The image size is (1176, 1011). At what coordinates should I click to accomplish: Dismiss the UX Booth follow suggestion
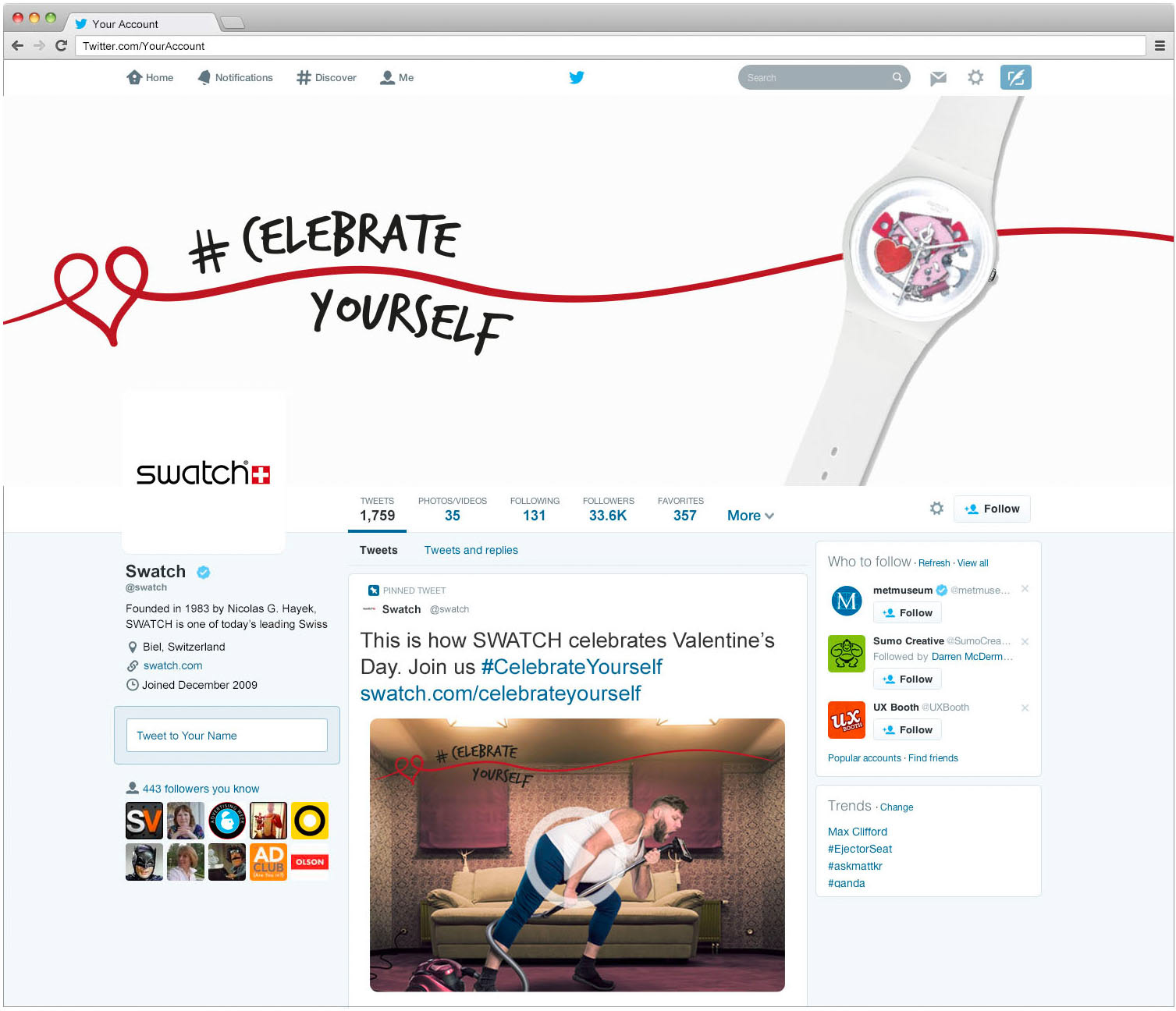1025,708
